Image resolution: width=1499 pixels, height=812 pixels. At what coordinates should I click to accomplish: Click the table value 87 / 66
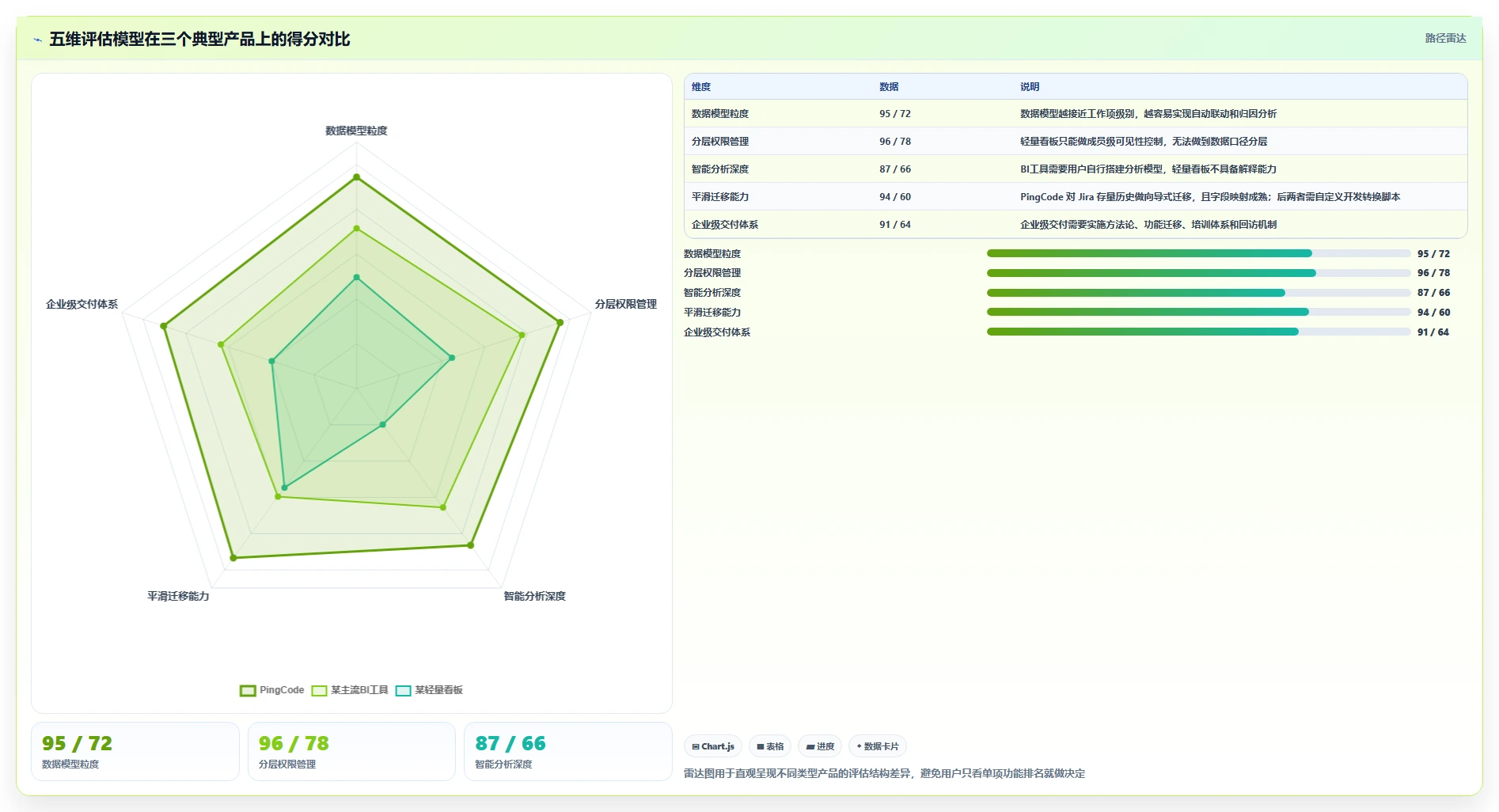895,169
